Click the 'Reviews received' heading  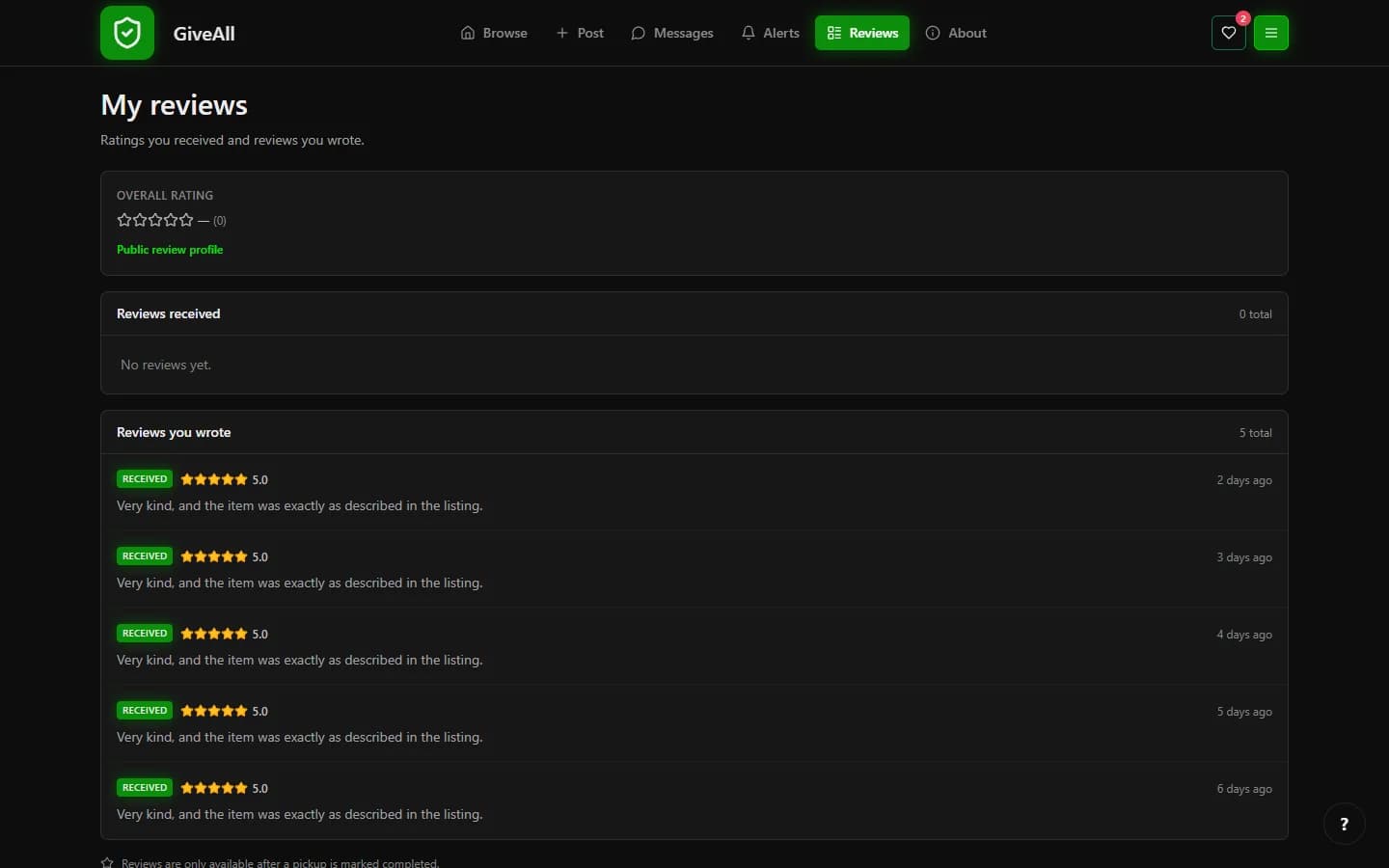click(169, 313)
